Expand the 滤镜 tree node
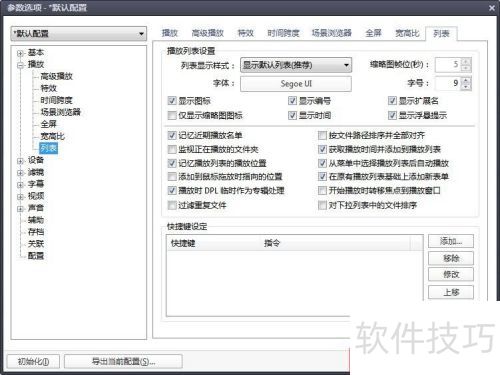Image resolution: width=500 pixels, height=375 pixels. click(x=20, y=173)
